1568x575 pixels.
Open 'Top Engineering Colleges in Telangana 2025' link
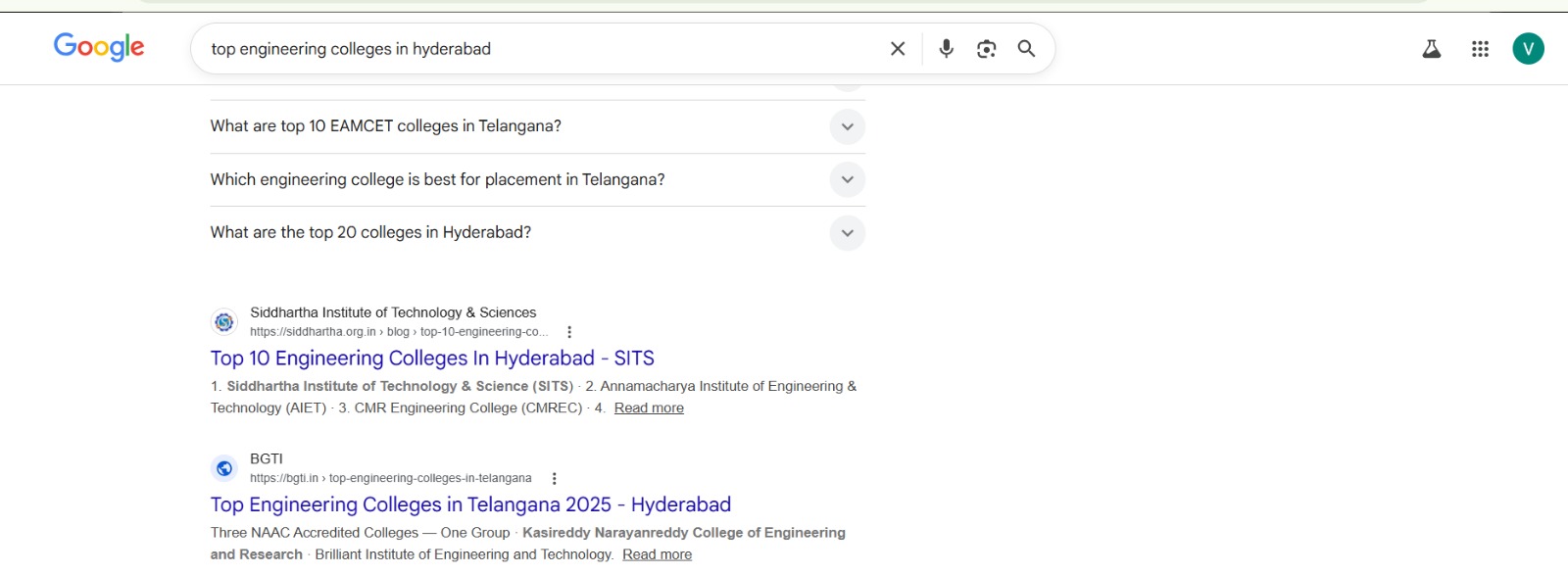[470, 504]
